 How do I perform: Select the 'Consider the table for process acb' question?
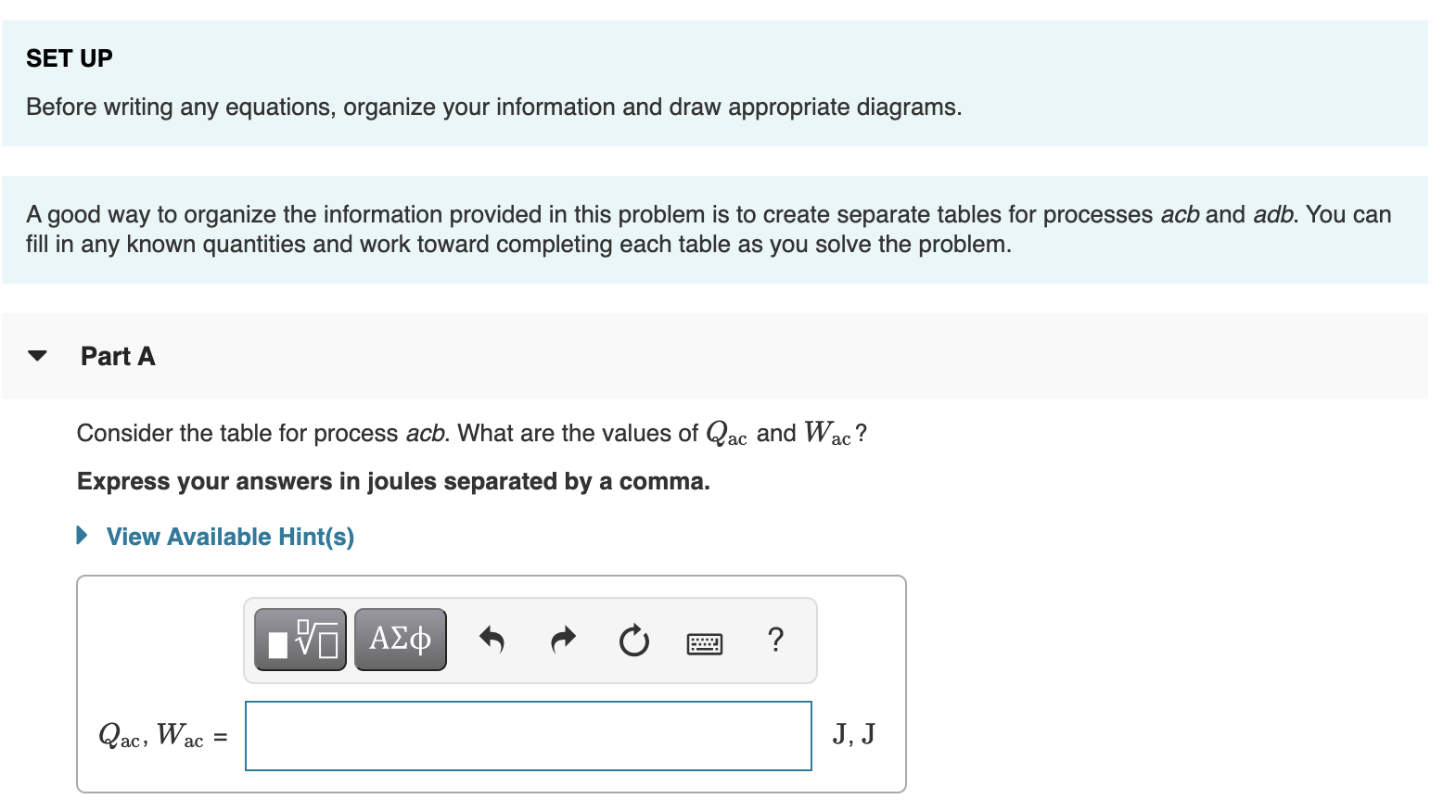pos(472,434)
